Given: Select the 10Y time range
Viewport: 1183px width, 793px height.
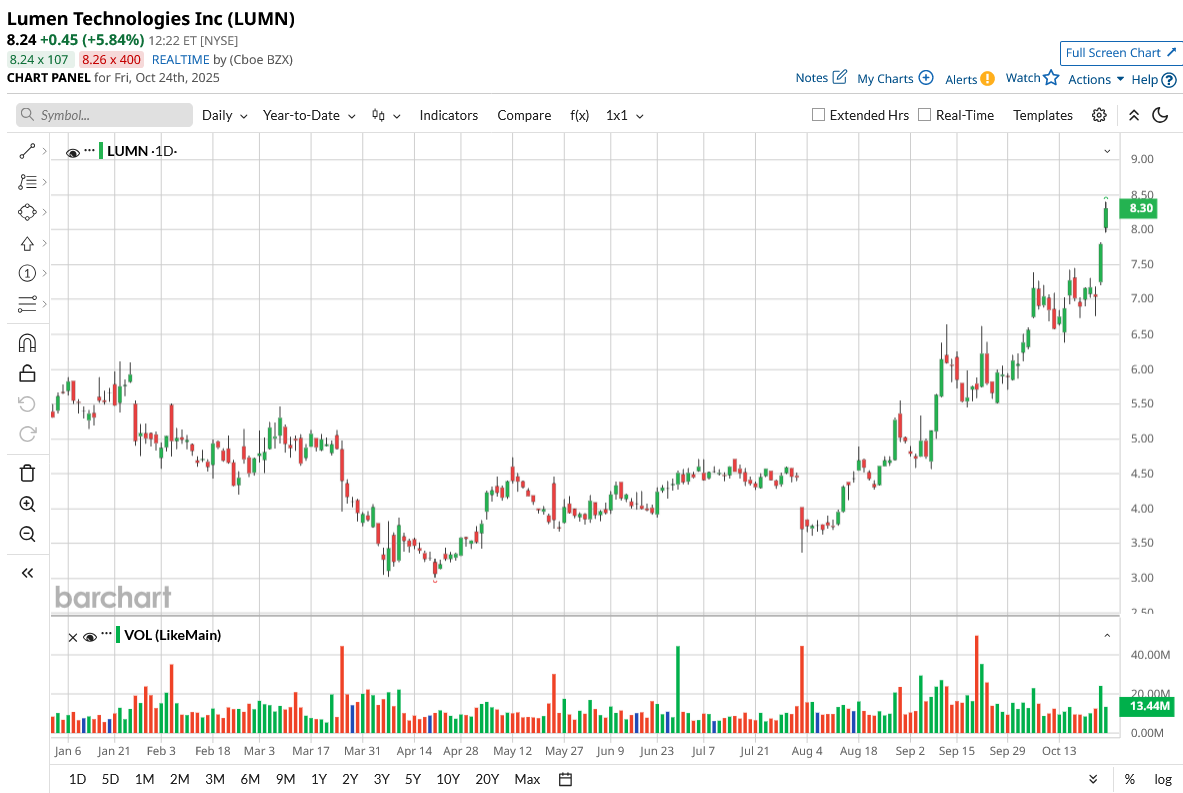Looking at the screenshot, I should (x=447, y=779).
